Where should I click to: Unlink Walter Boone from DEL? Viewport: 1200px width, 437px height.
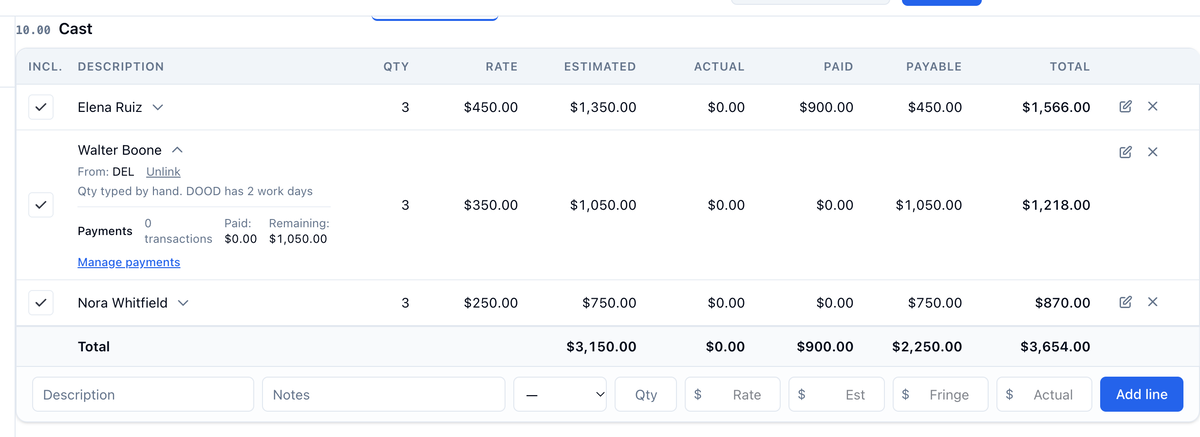(163, 172)
